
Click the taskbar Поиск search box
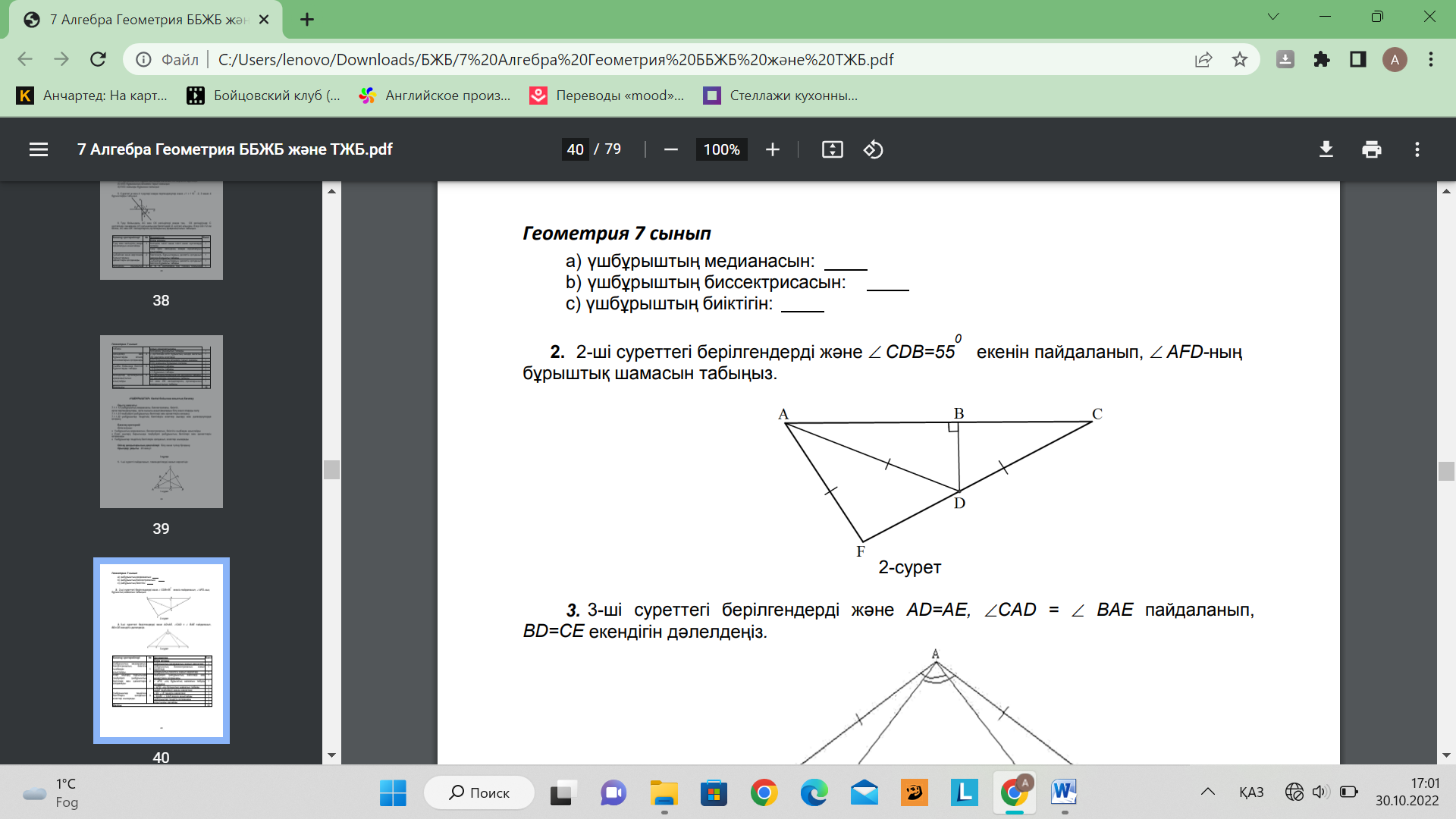pyautogui.click(x=479, y=792)
